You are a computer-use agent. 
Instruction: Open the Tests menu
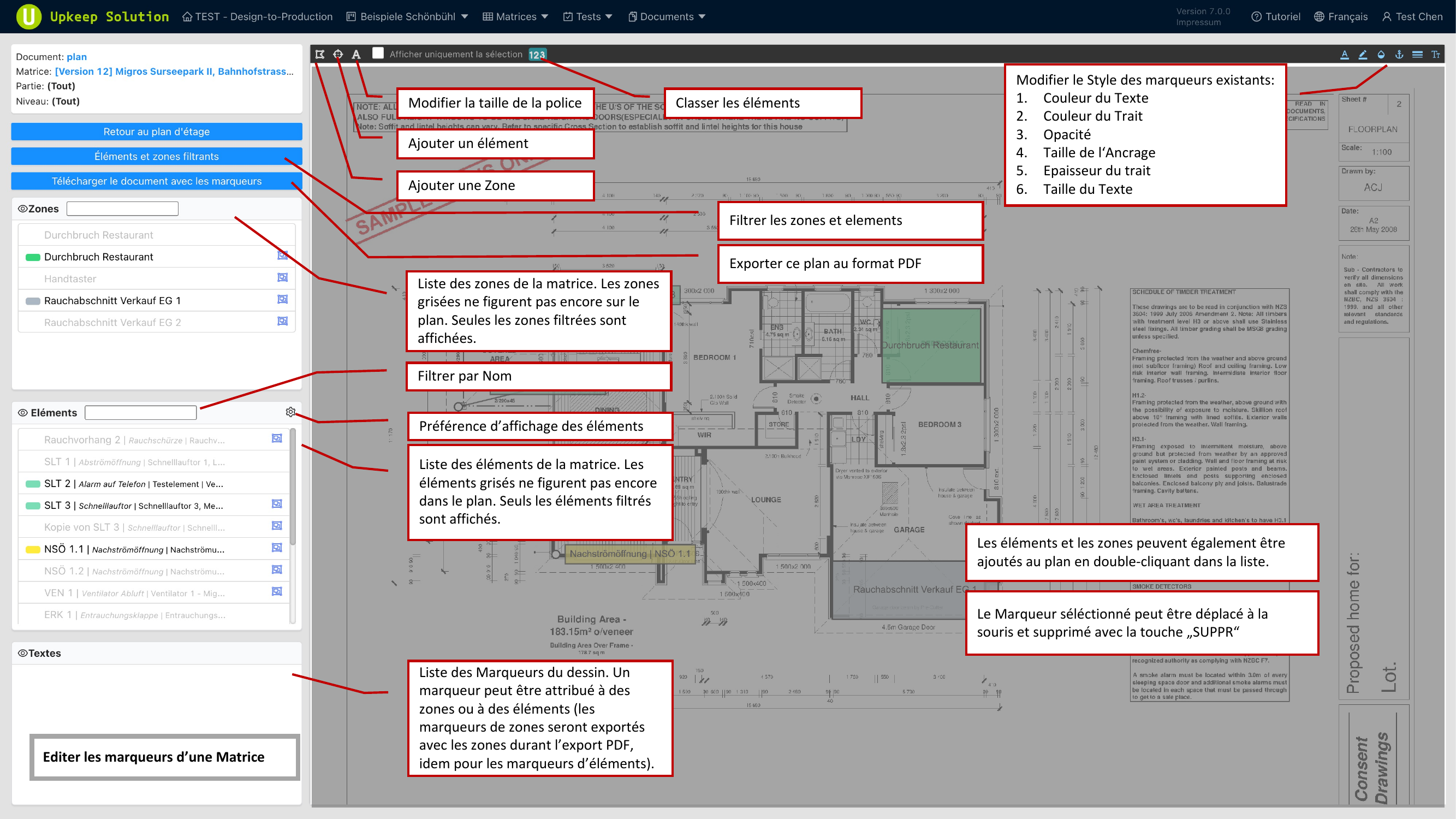coord(588,16)
